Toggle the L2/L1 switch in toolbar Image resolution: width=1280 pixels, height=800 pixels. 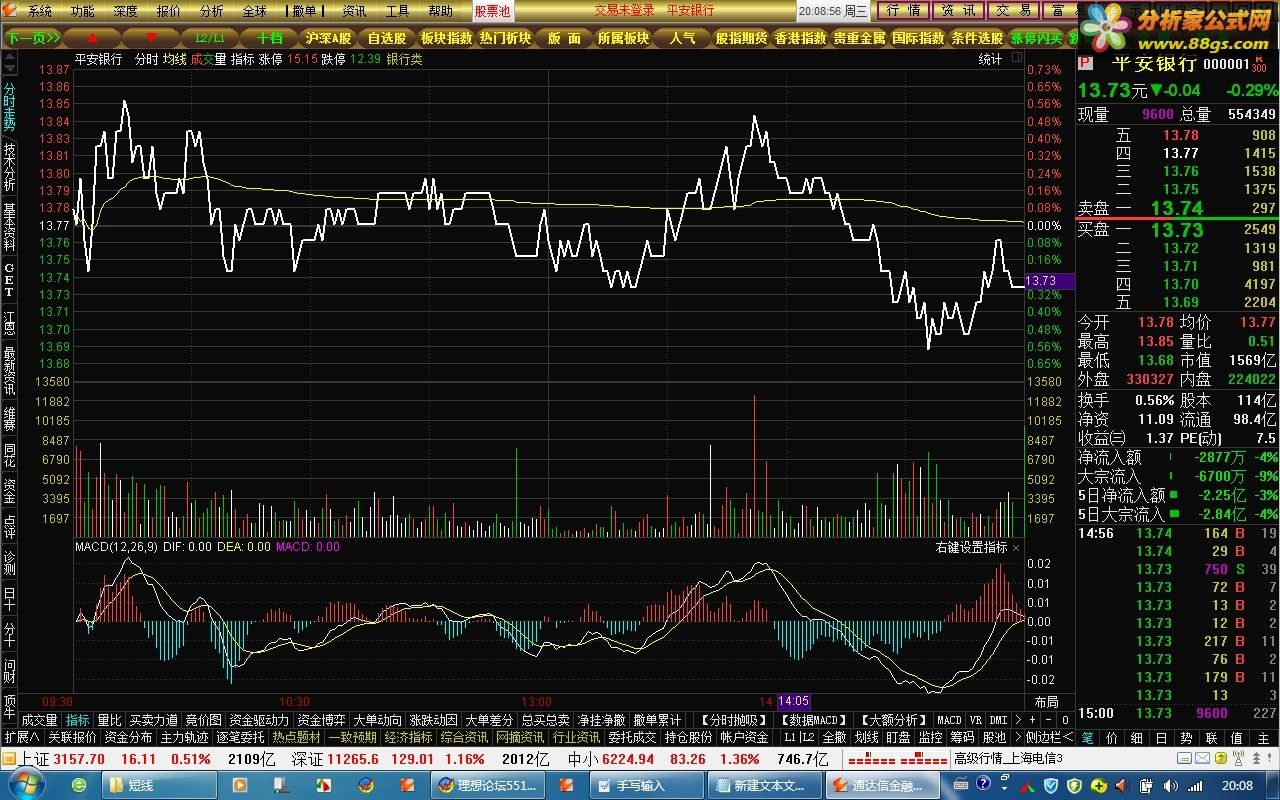(x=212, y=38)
